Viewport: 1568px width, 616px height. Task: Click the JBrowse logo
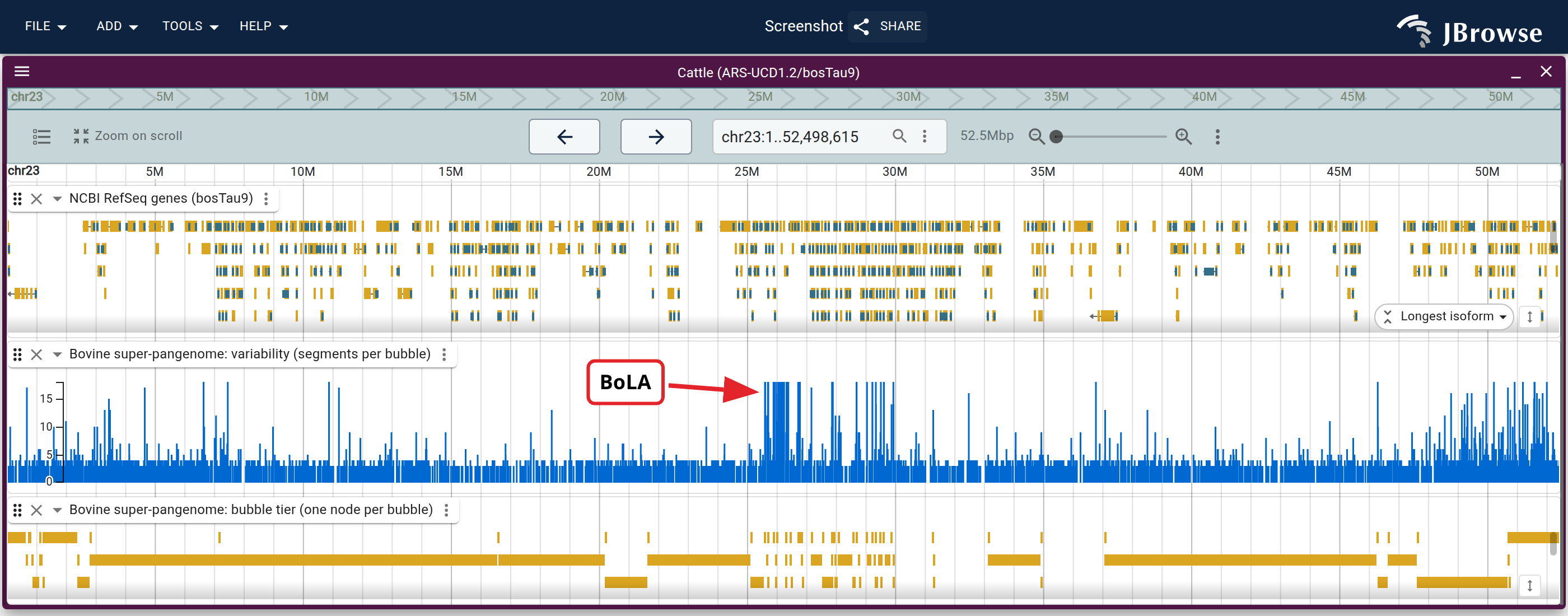(1469, 30)
